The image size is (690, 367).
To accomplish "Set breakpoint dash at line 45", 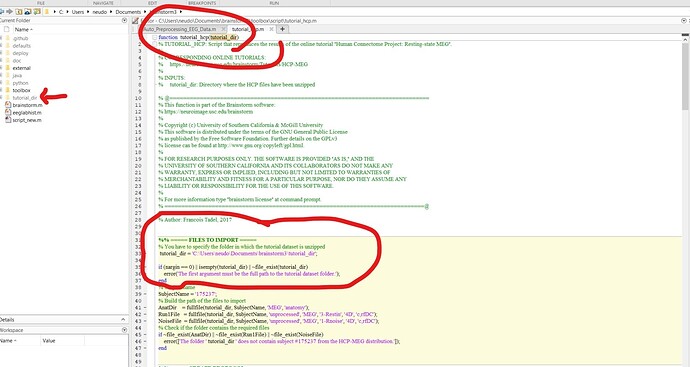I will tap(145, 334).
